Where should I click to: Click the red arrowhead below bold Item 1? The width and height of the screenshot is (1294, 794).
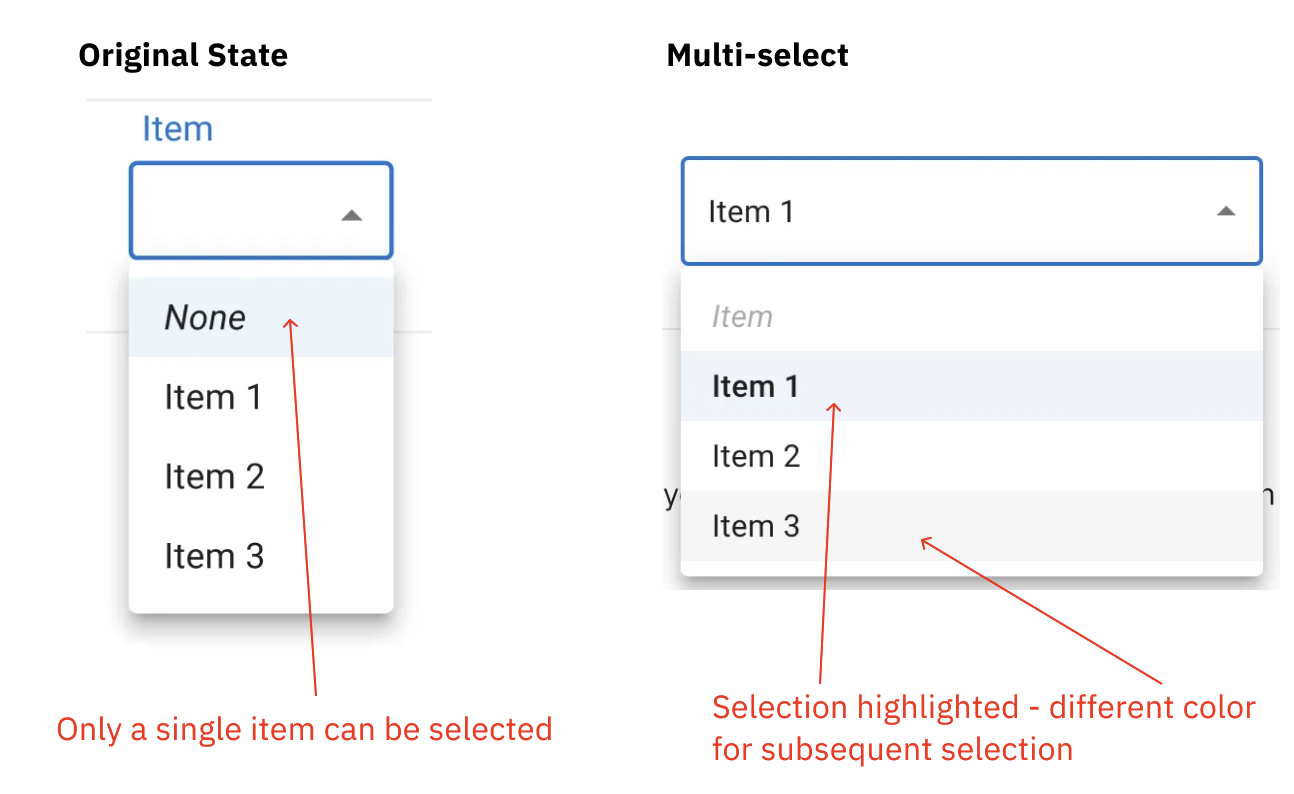pos(836,406)
